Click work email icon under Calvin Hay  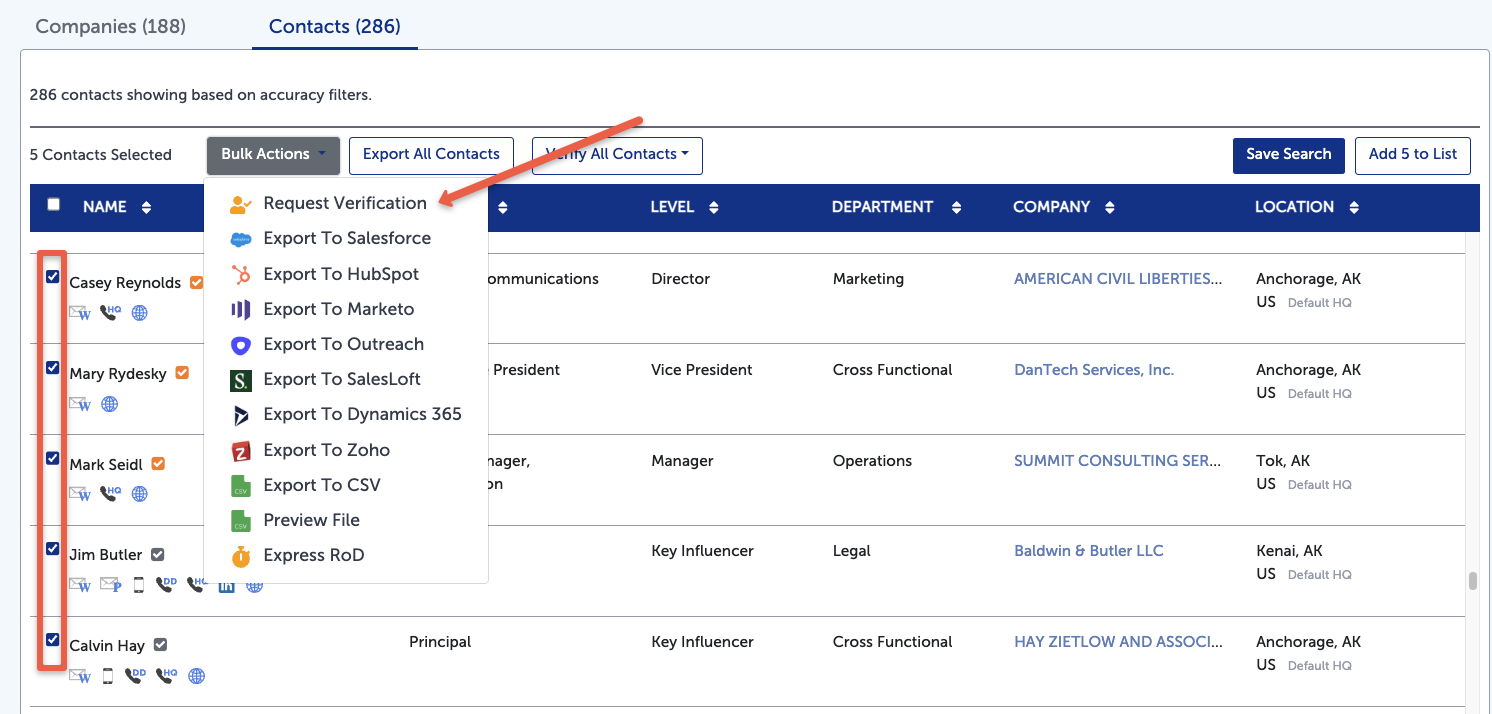pyautogui.click(x=79, y=676)
